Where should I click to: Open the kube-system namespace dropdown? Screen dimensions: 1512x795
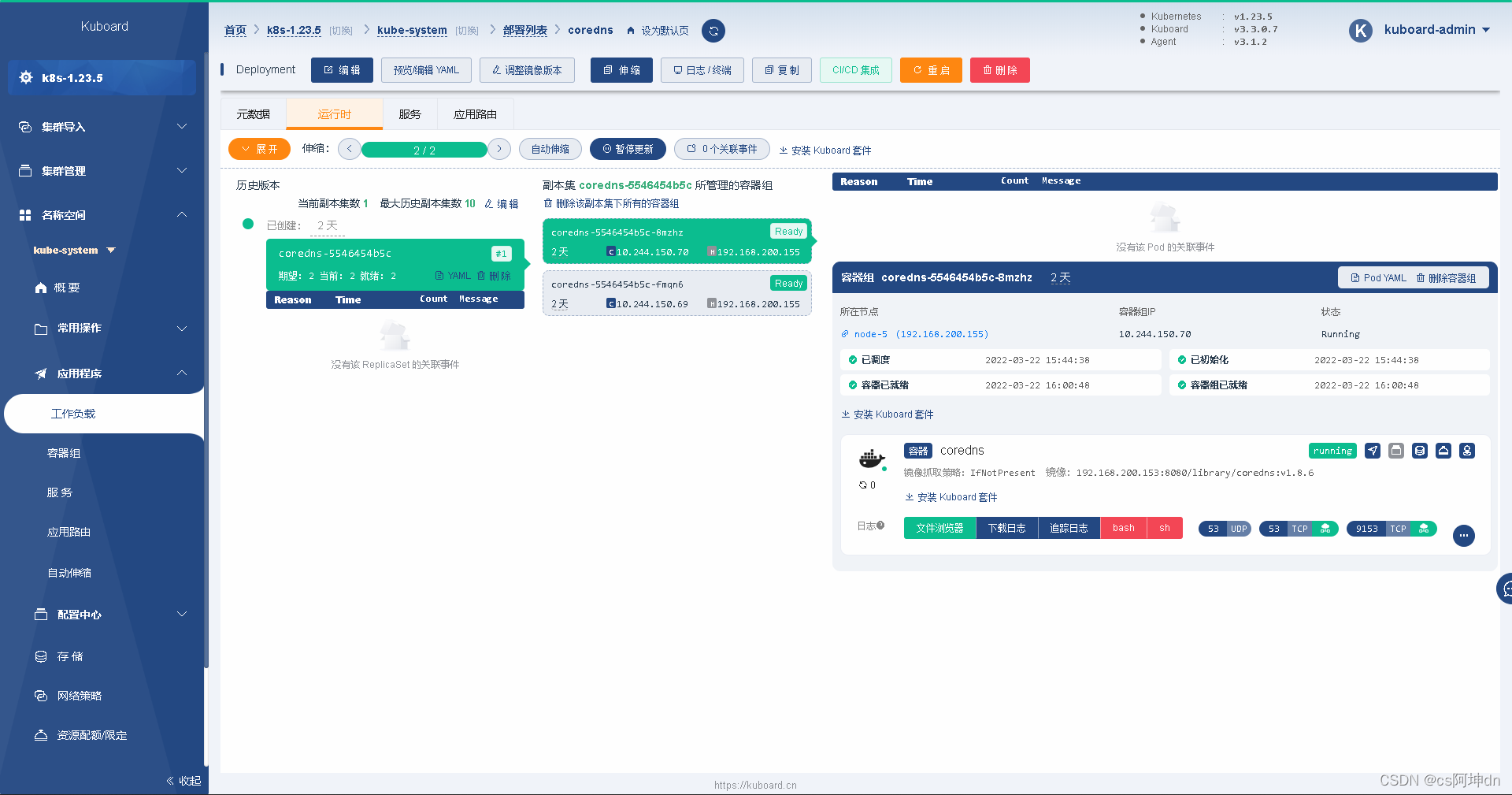click(75, 250)
